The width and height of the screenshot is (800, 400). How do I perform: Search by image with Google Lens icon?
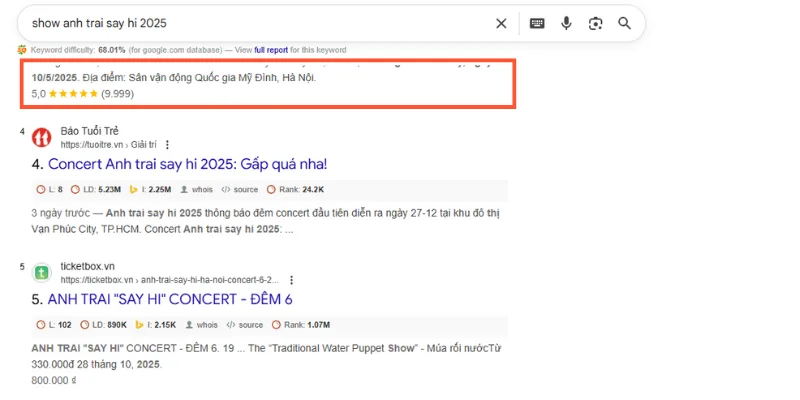595,23
